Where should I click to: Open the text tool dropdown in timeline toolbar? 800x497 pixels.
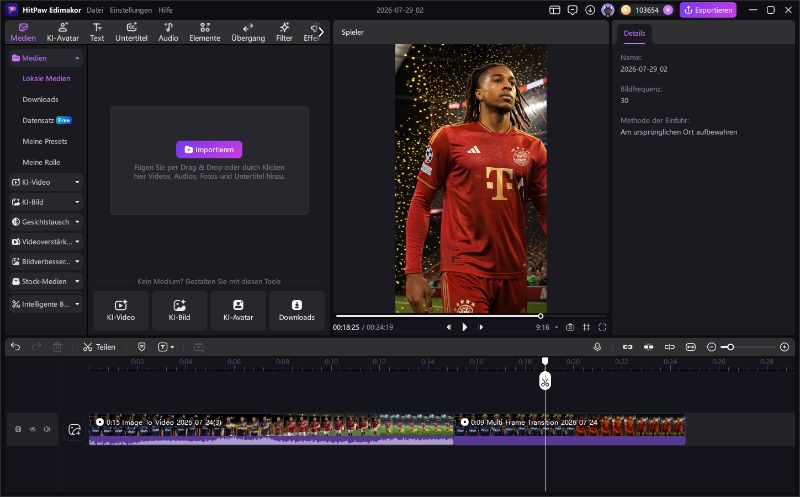[x=166, y=347]
